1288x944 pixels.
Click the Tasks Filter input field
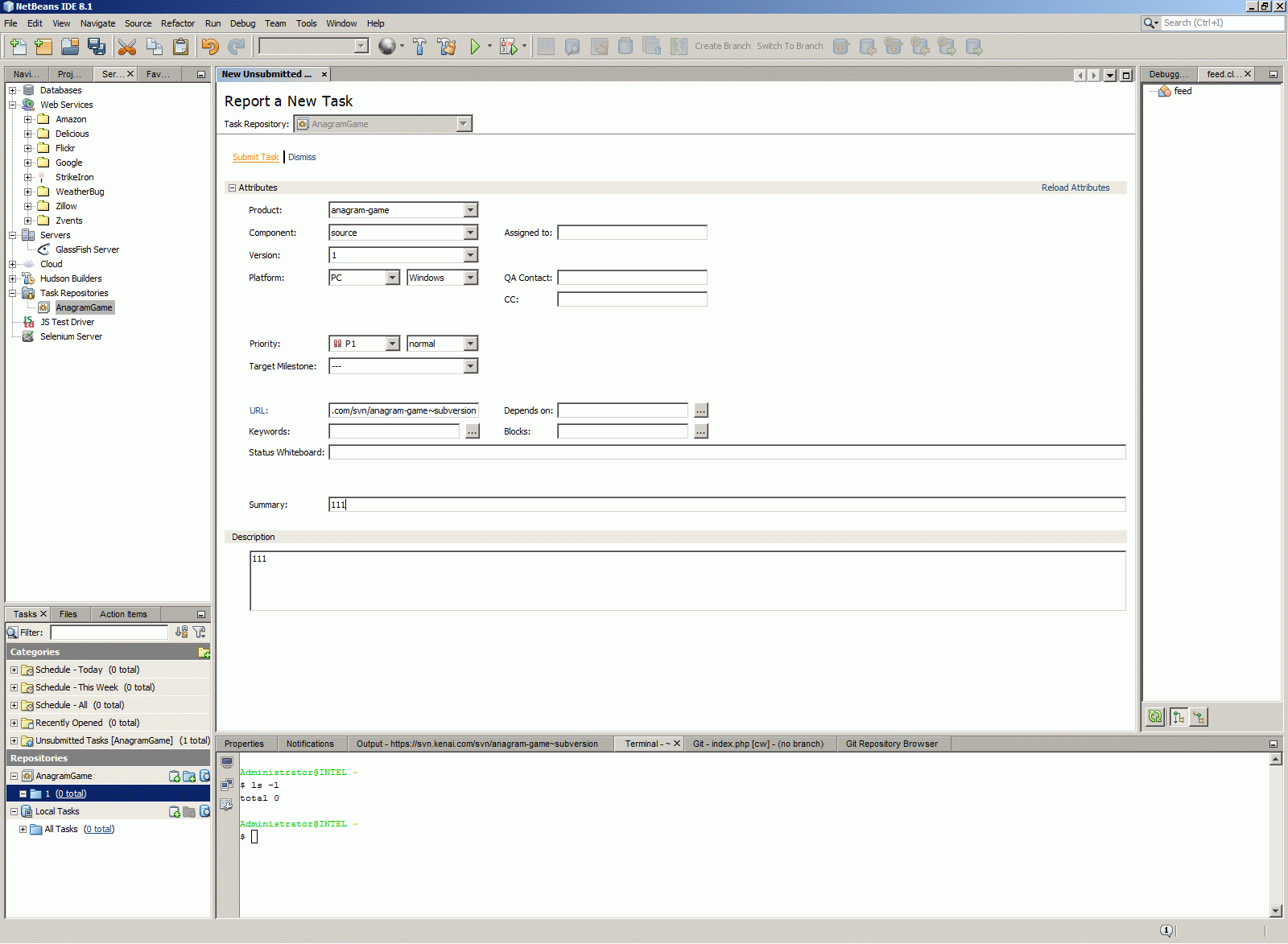click(x=109, y=633)
